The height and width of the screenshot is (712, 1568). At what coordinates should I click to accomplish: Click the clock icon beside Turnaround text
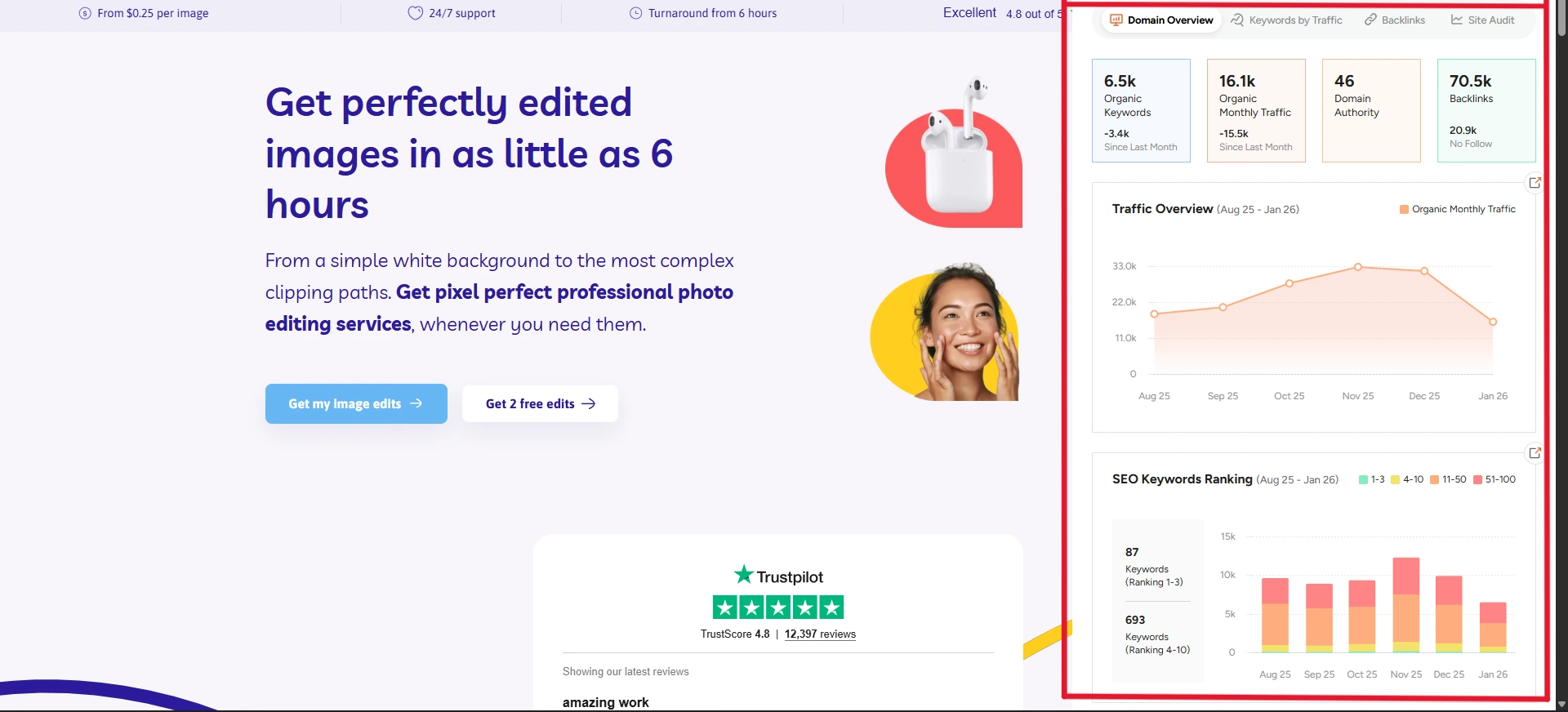coord(635,13)
